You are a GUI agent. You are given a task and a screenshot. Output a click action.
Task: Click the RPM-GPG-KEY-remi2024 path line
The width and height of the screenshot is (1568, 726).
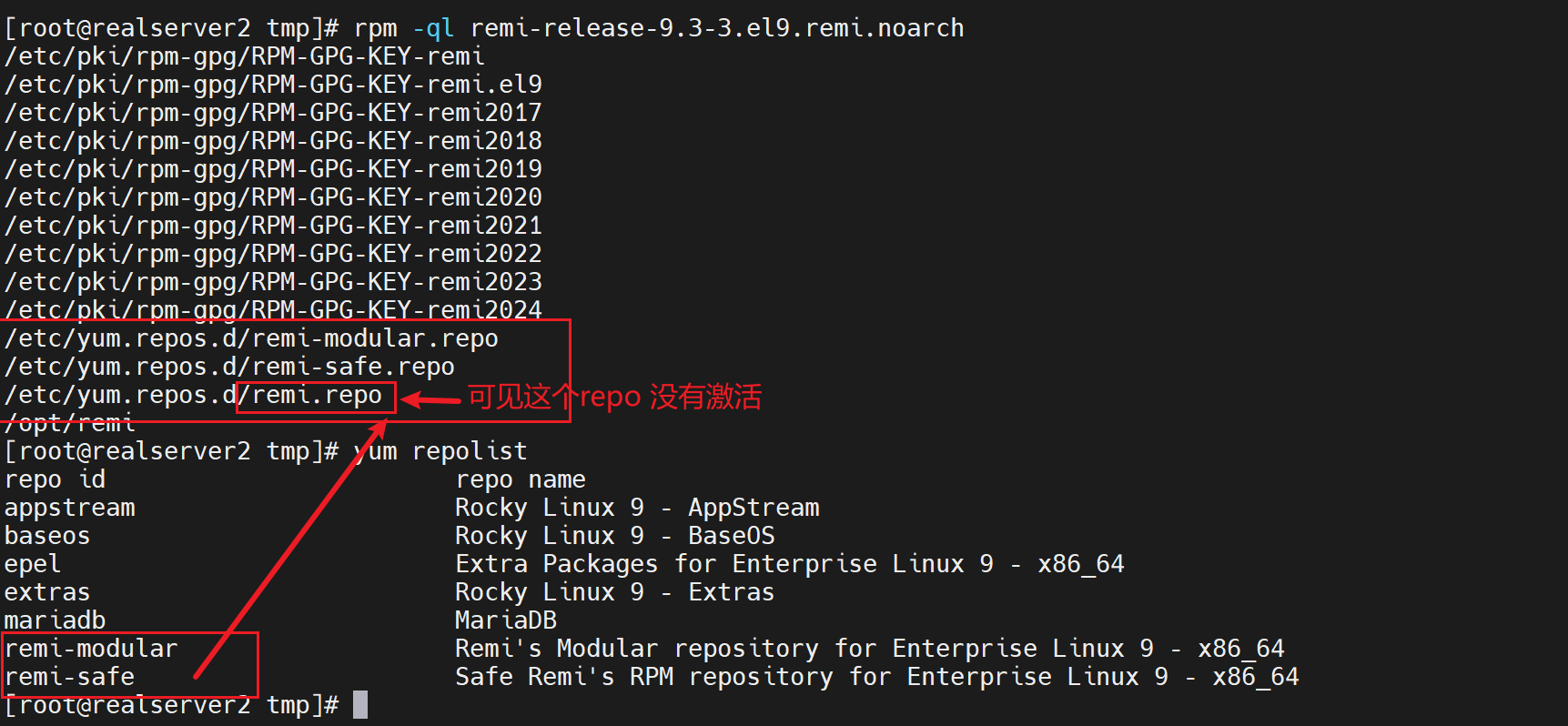pos(273,310)
